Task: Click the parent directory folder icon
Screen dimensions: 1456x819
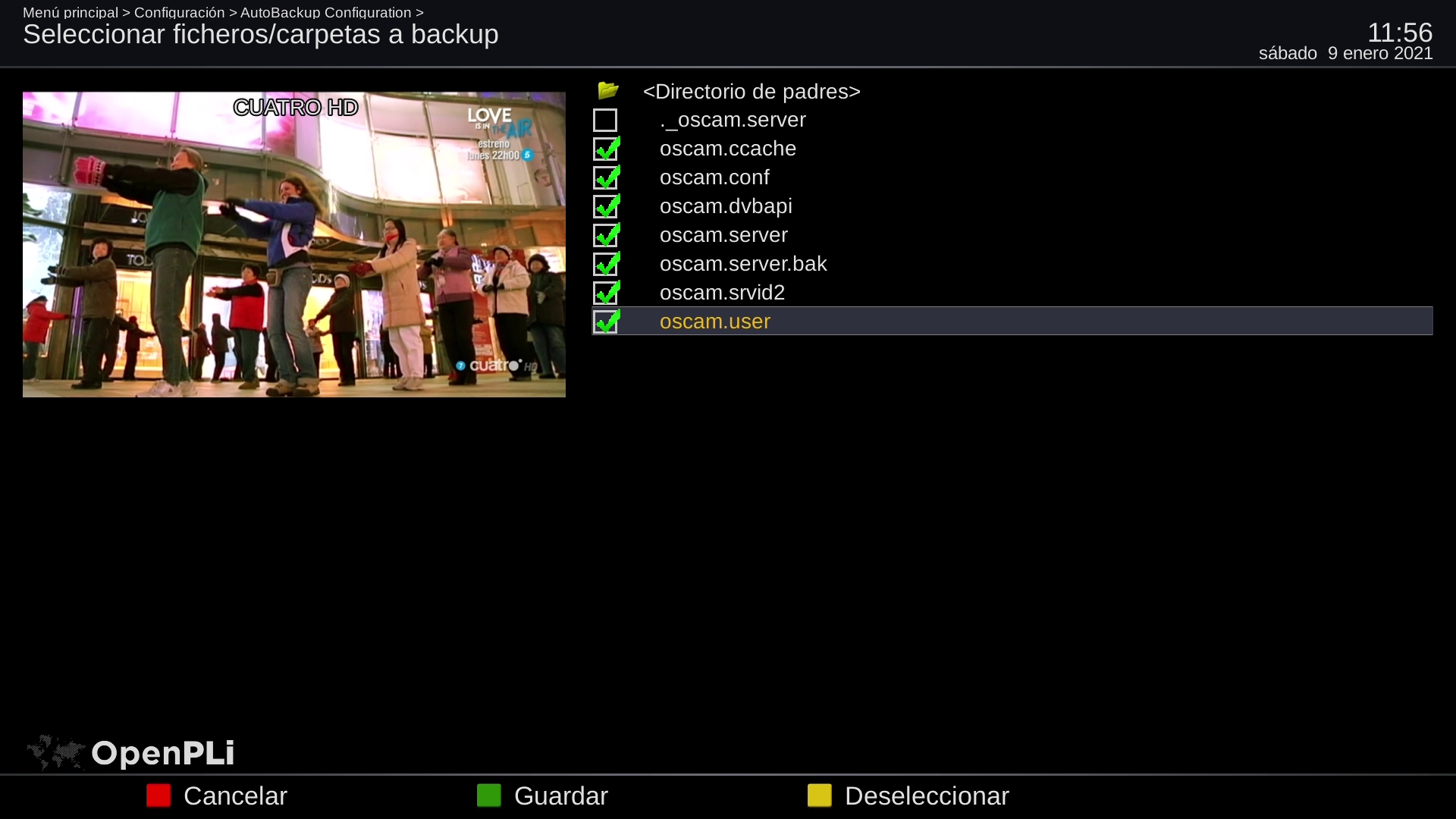Action: click(607, 91)
